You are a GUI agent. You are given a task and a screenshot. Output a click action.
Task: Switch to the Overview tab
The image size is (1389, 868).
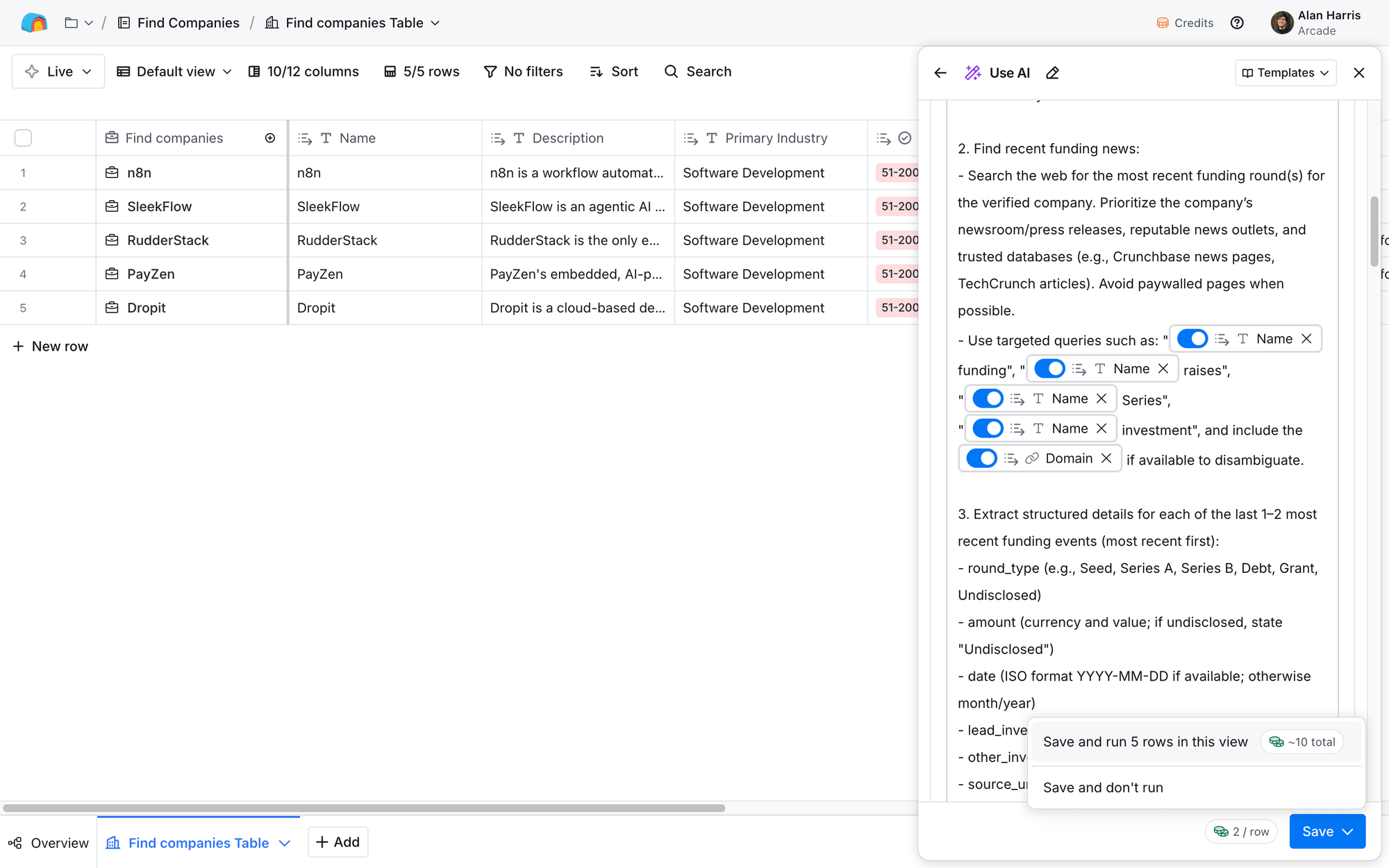tap(49, 842)
